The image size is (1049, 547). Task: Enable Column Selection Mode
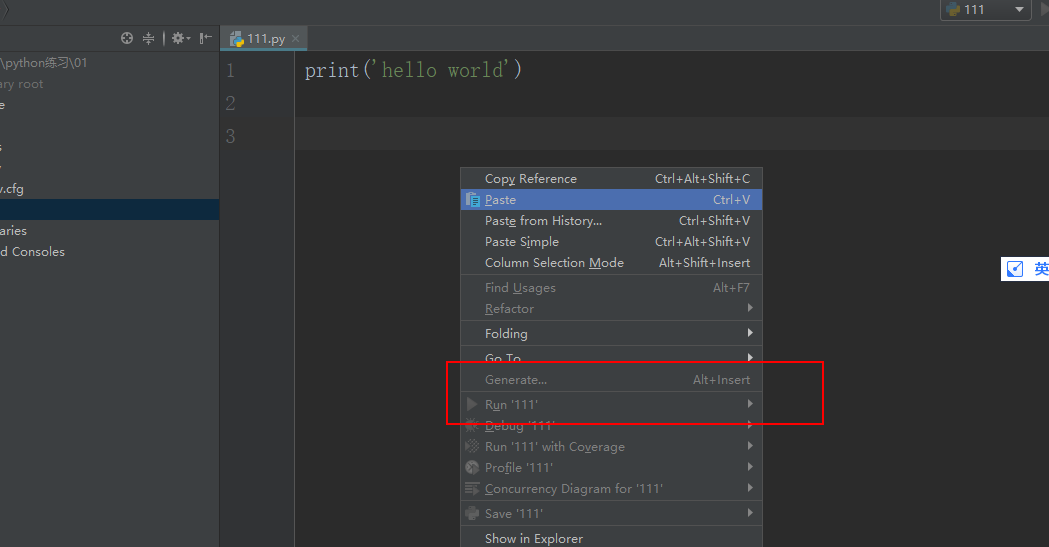point(611,263)
